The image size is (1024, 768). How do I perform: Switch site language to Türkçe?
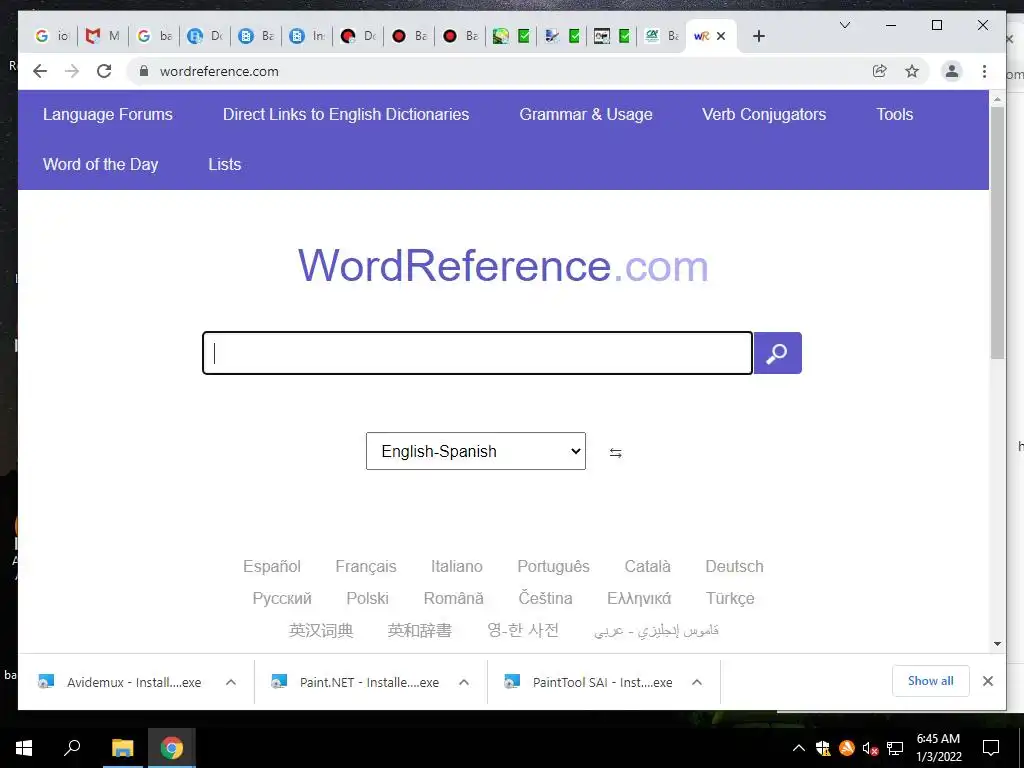tap(730, 598)
